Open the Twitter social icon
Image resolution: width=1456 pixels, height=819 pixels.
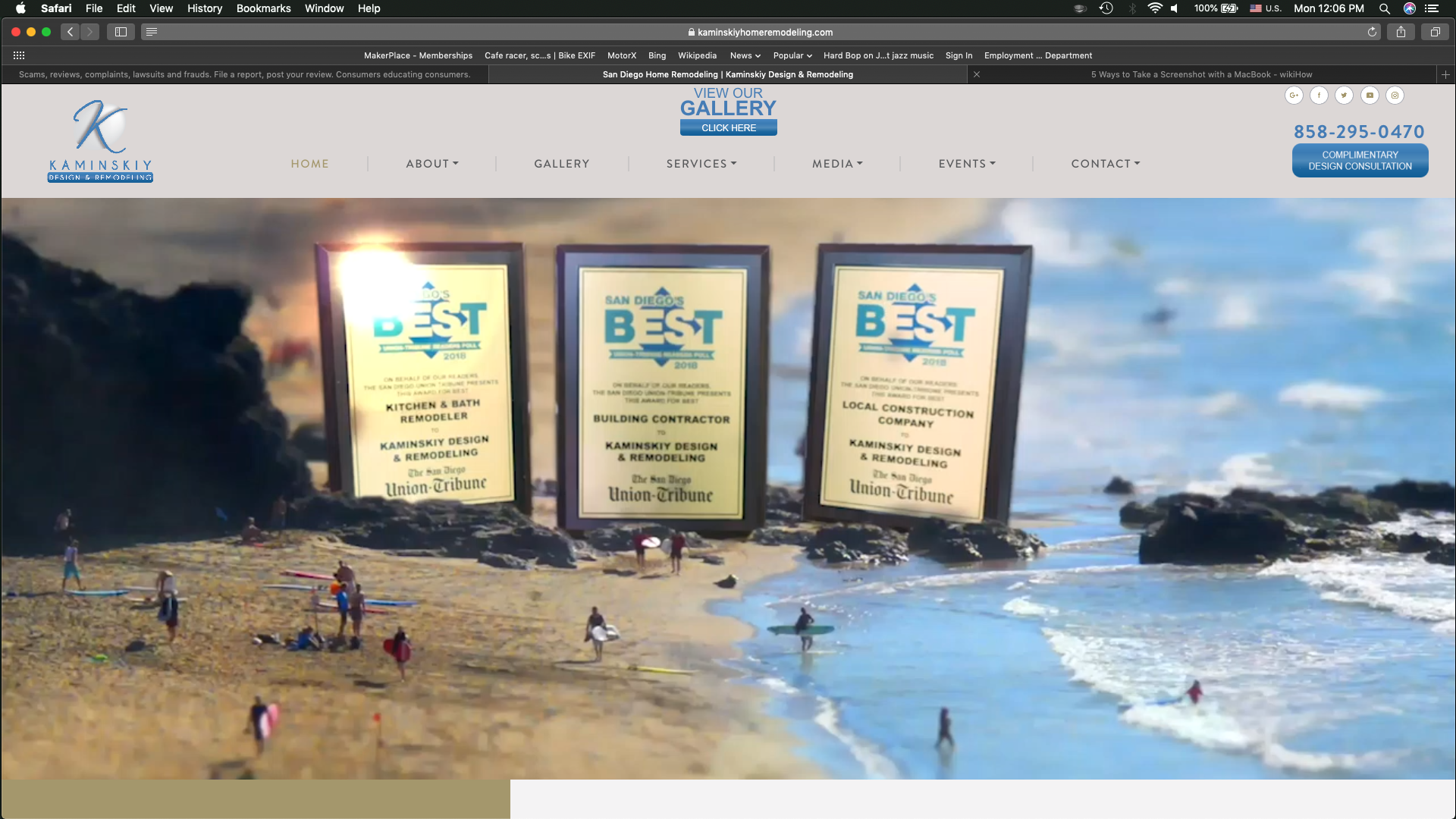click(x=1344, y=96)
